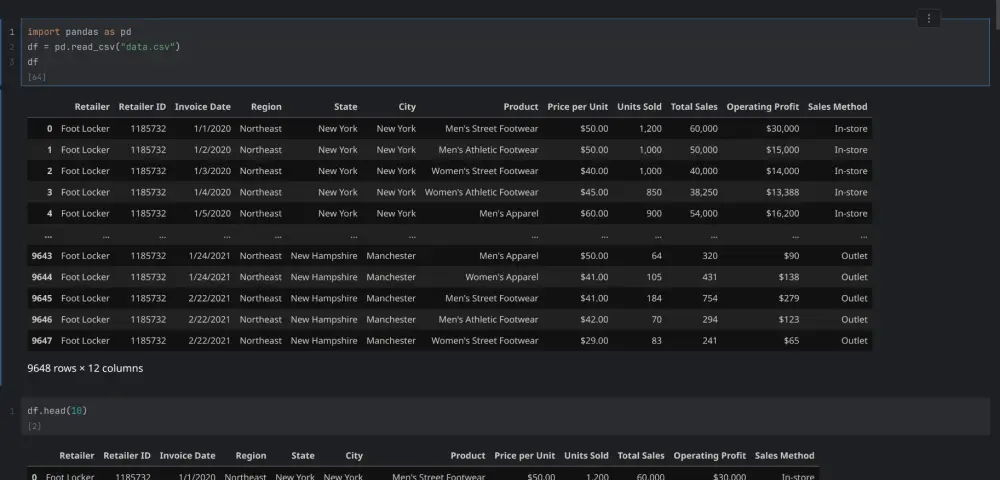Click the Outlet sales method cell in row 9643

pos(854,256)
